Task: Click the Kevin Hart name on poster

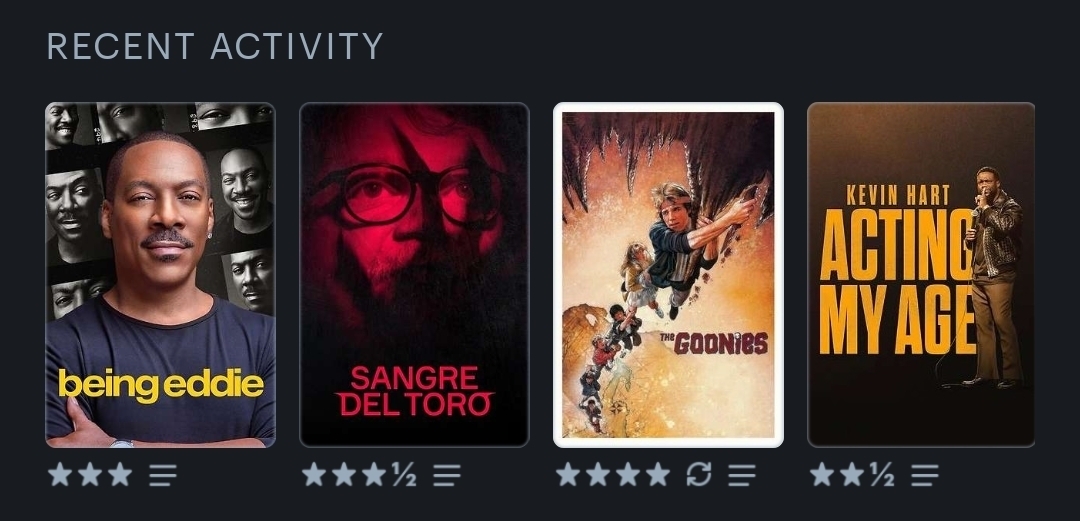Action: (897, 195)
